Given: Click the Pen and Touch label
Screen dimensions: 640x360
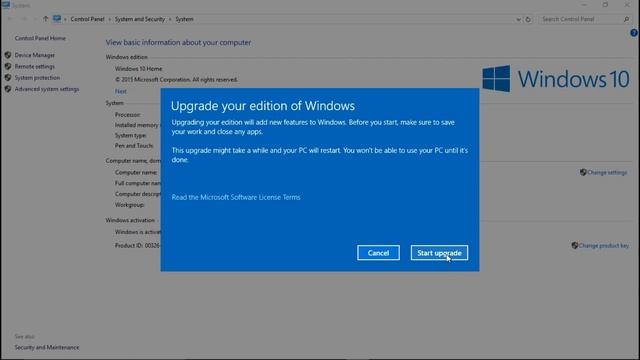Looking at the screenshot, I should 134,146.
